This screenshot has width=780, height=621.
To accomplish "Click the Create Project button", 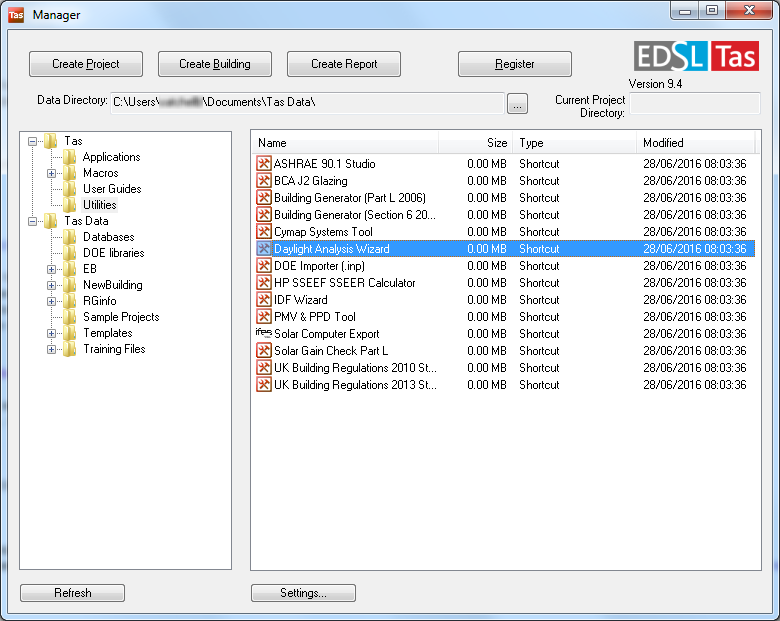I will click(86, 64).
